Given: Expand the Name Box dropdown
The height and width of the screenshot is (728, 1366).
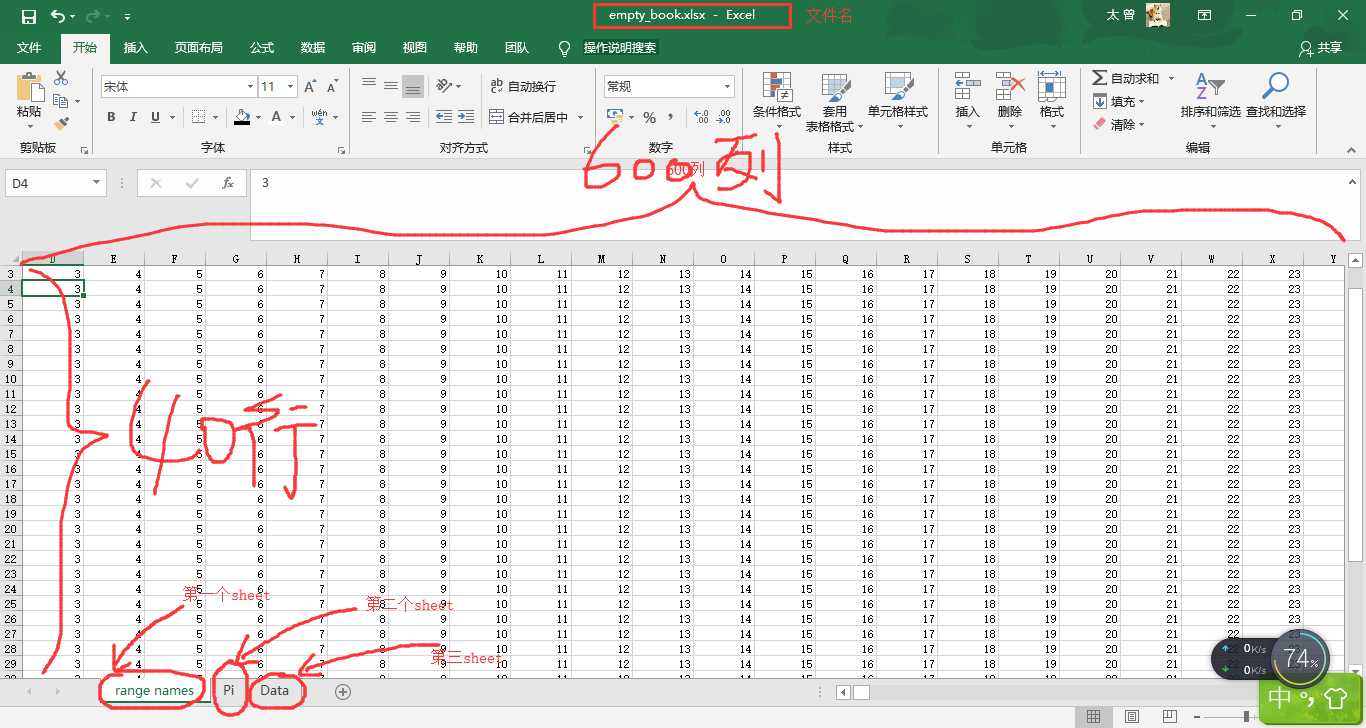Looking at the screenshot, I should [x=97, y=183].
